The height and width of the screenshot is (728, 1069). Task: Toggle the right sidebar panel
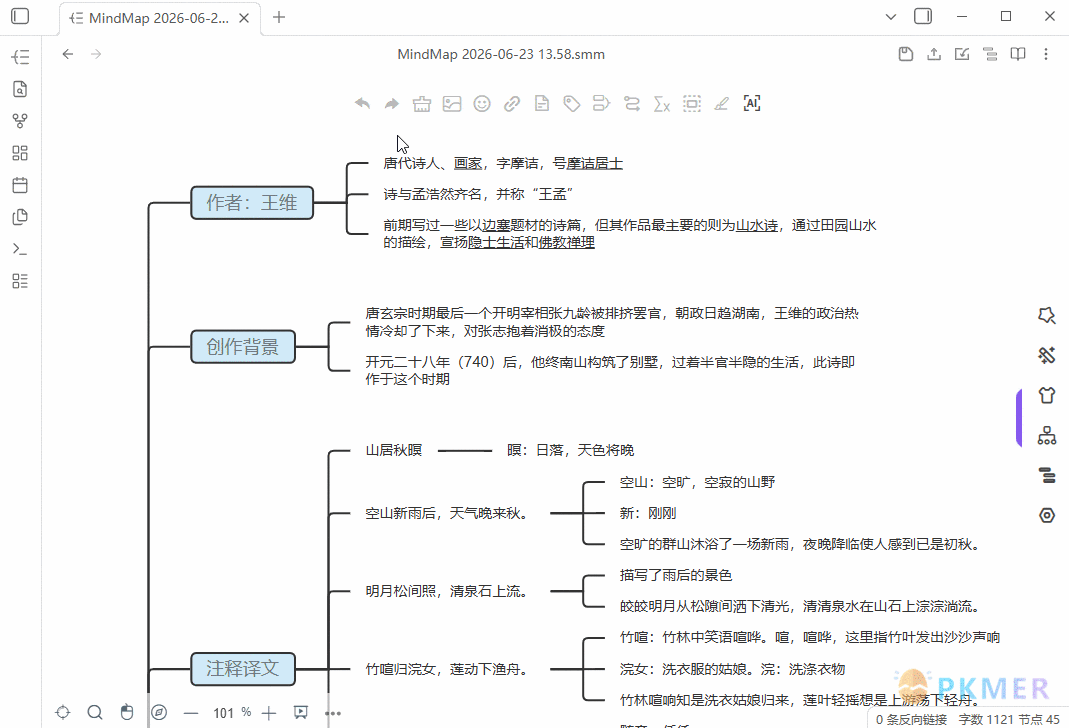coord(923,16)
